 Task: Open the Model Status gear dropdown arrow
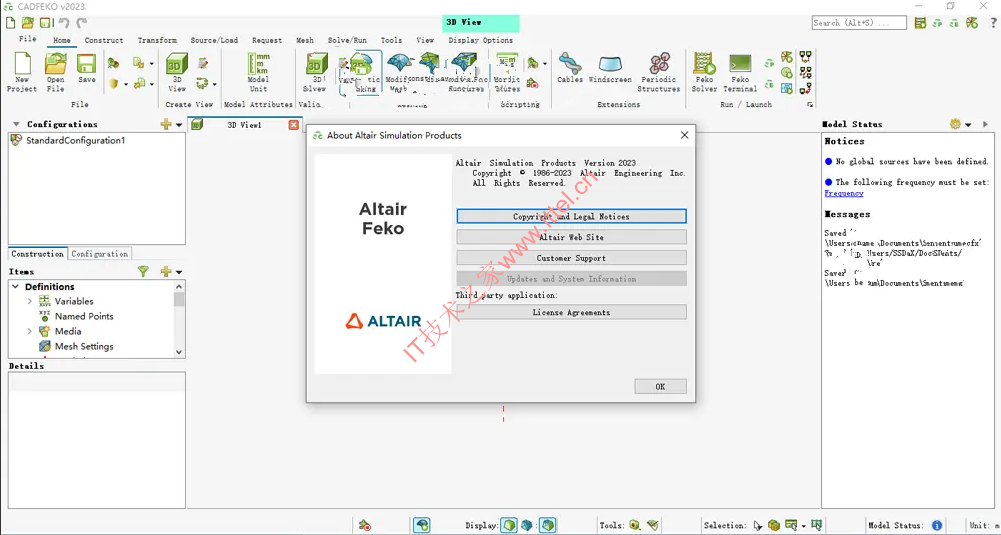pos(968,124)
